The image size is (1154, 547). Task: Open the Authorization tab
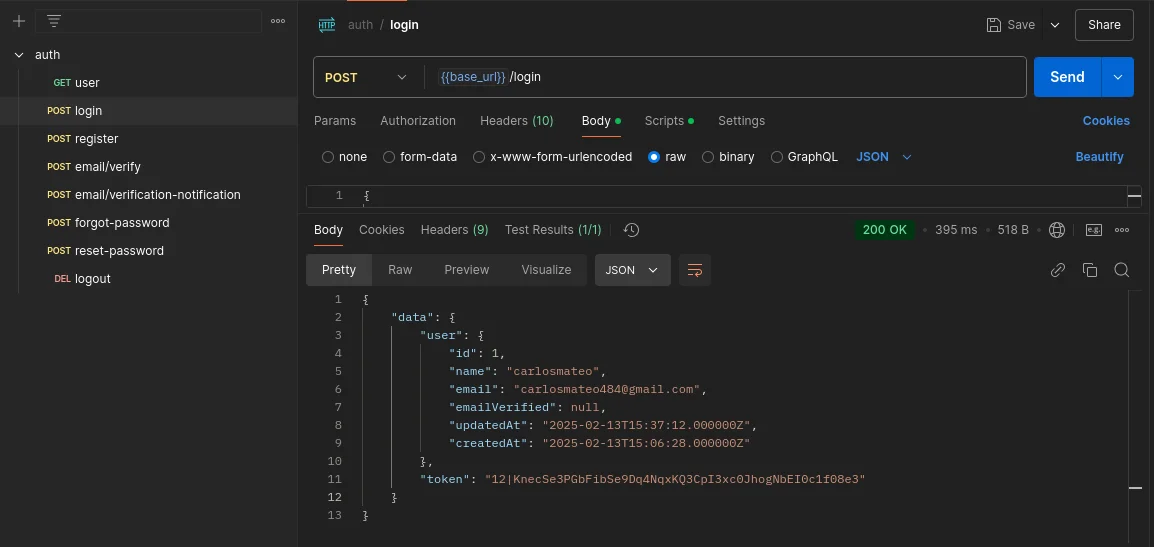coord(418,121)
